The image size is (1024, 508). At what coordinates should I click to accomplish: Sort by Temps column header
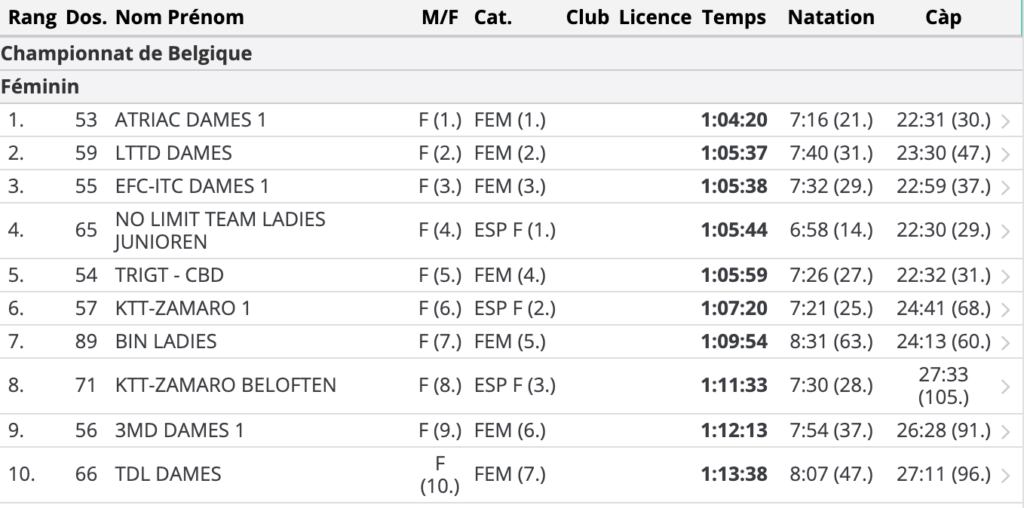coord(734,18)
